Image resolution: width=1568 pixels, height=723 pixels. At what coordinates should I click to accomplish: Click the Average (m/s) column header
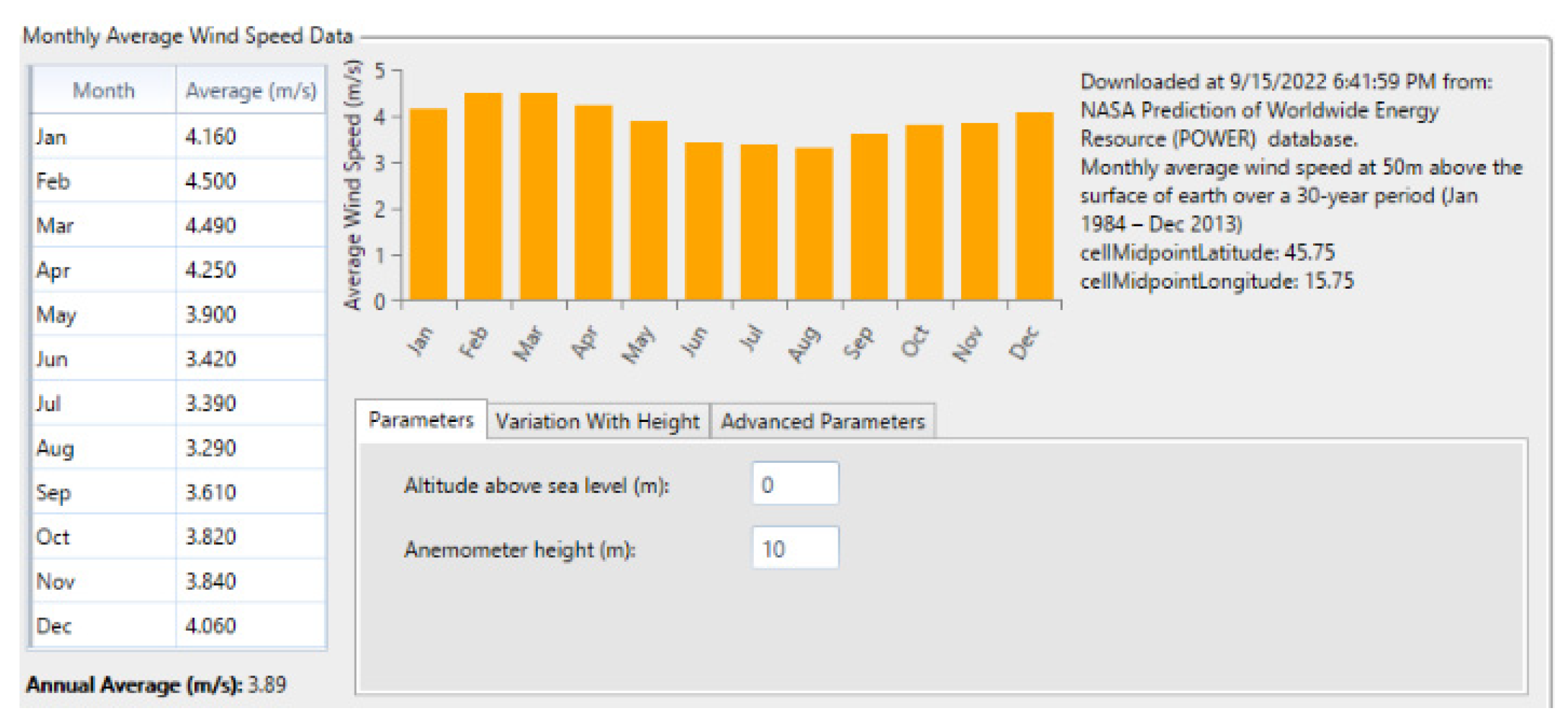point(250,90)
